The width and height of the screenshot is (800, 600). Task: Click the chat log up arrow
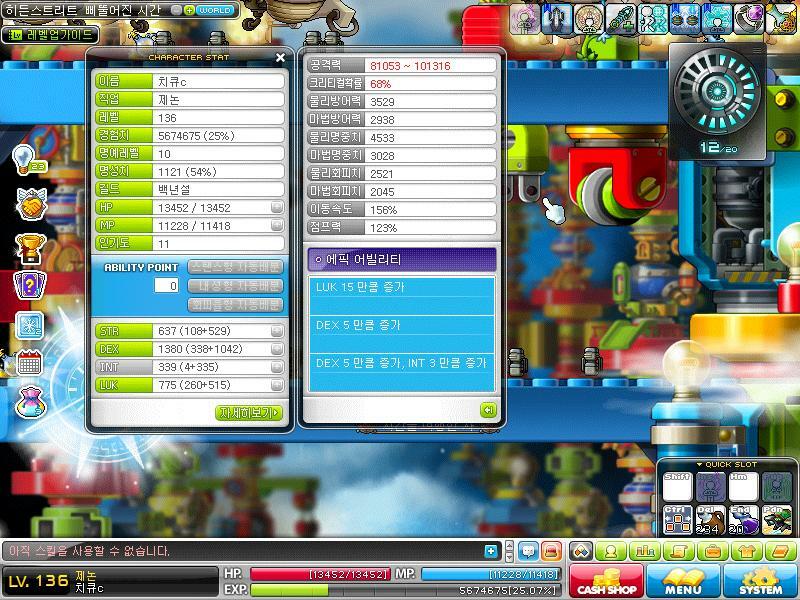[x=509, y=546]
